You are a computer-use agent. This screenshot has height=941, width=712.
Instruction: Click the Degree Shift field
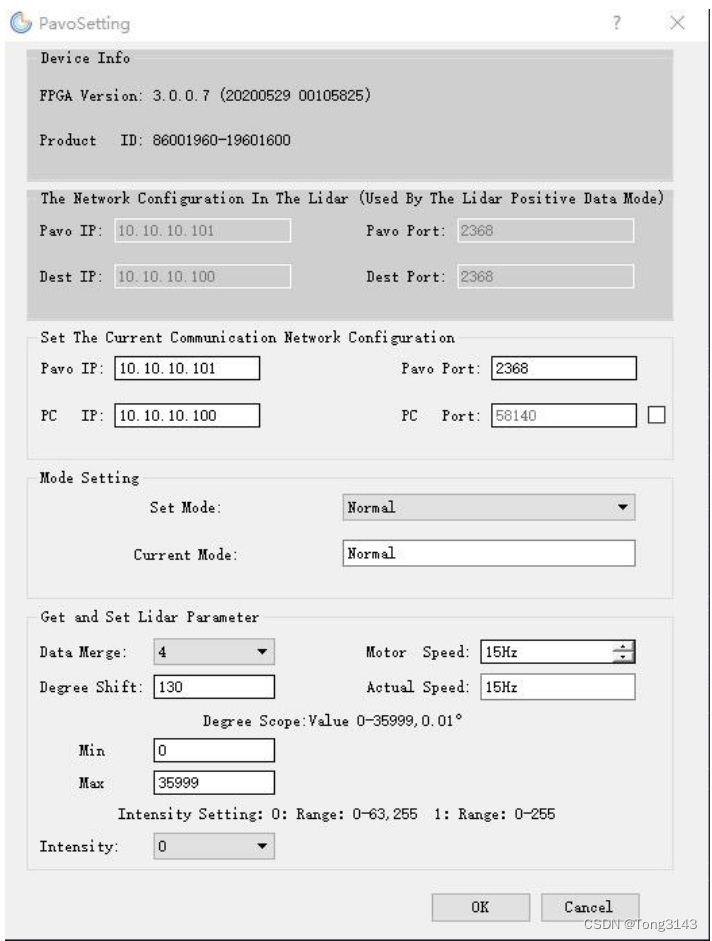coord(214,687)
